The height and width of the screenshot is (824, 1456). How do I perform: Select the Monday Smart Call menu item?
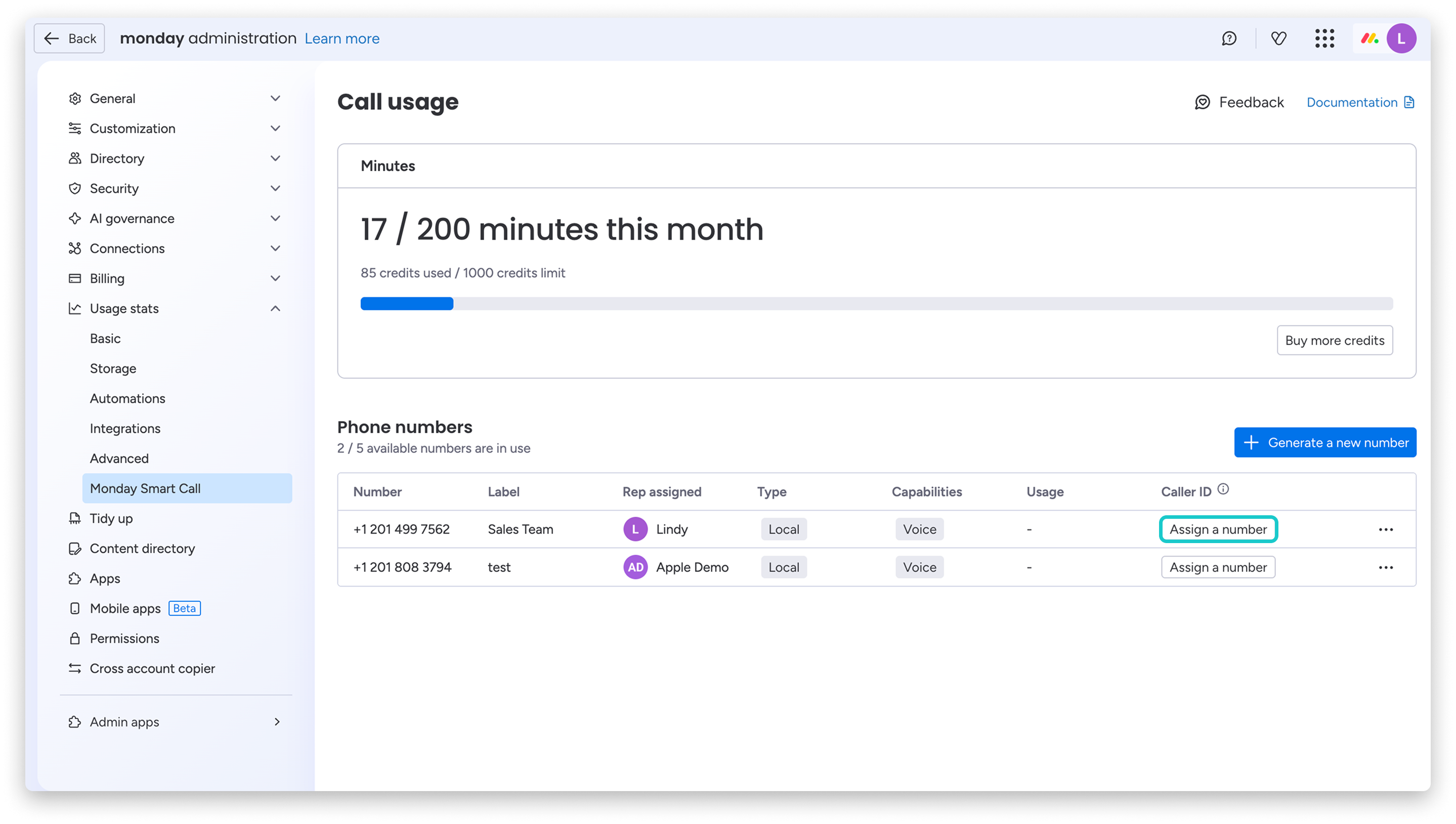click(187, 488)
